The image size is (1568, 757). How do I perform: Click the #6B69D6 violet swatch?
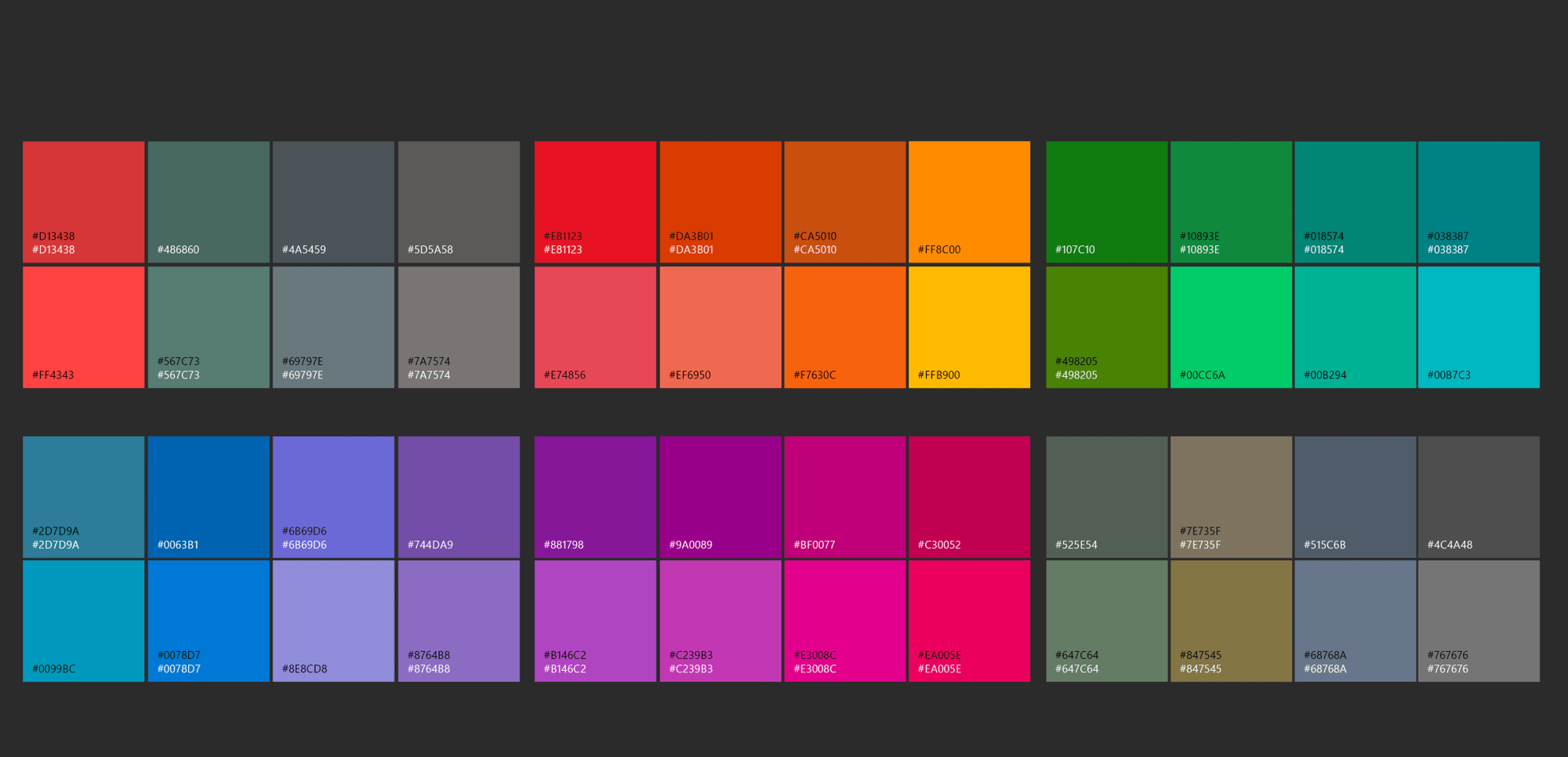(333, 496)
